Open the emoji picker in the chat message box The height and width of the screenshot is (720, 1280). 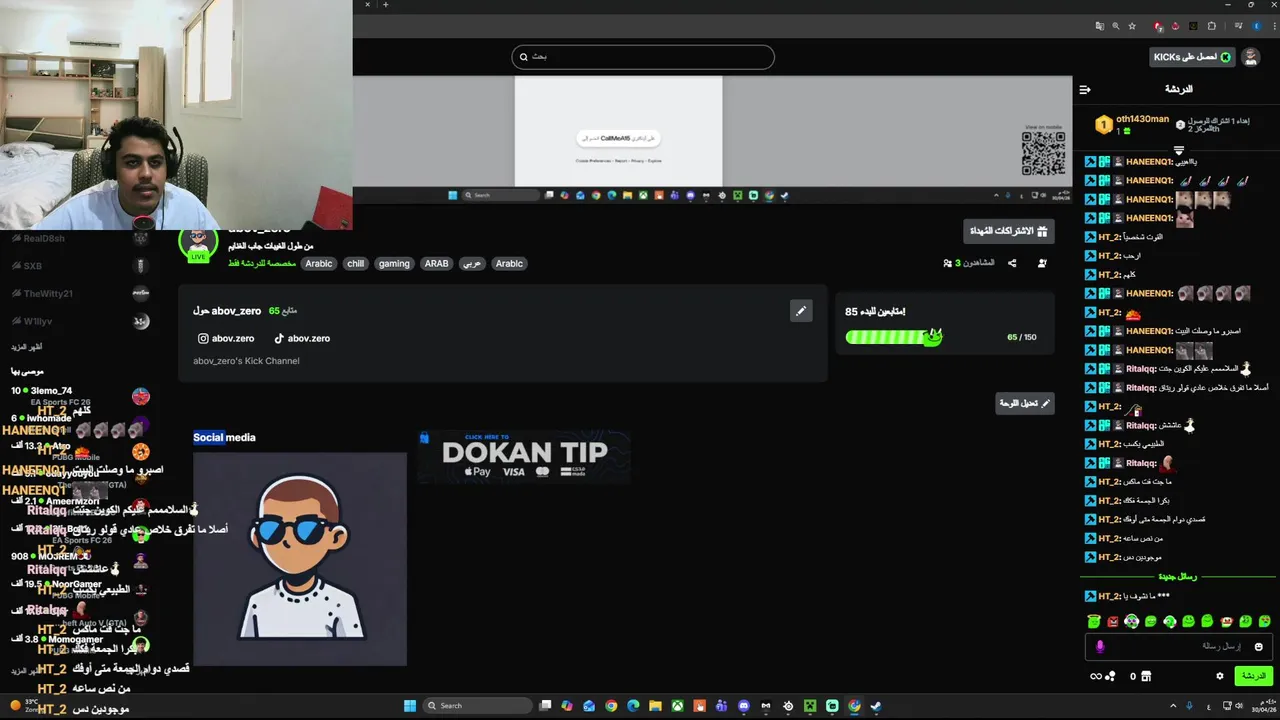(1258, 647)
